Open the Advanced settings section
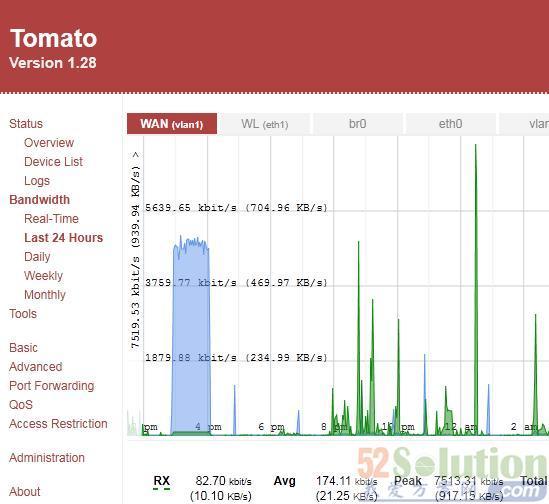Screen dimensions: 549x504 coord(36,367)
